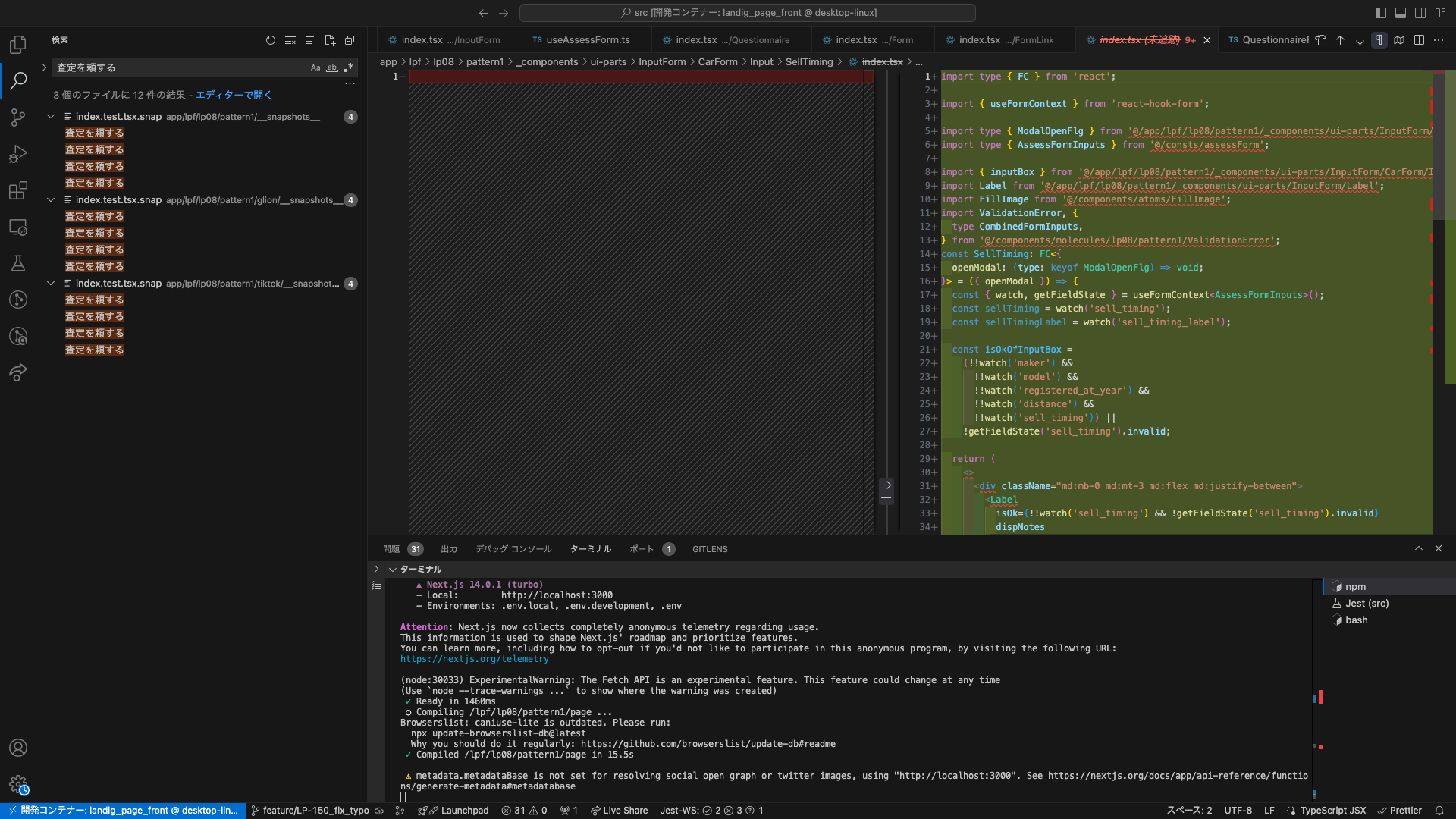Open the 問題 panel tab
Screen dimensions: 1456x819
click(x=391, y=549)
